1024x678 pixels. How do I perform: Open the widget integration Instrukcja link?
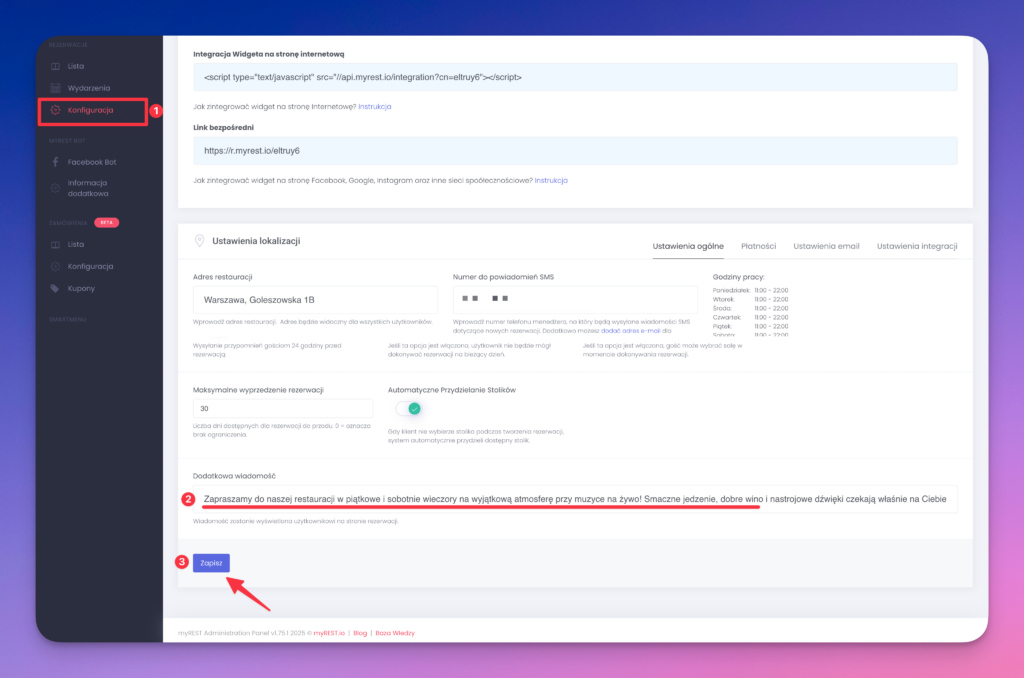coord(375,106)
